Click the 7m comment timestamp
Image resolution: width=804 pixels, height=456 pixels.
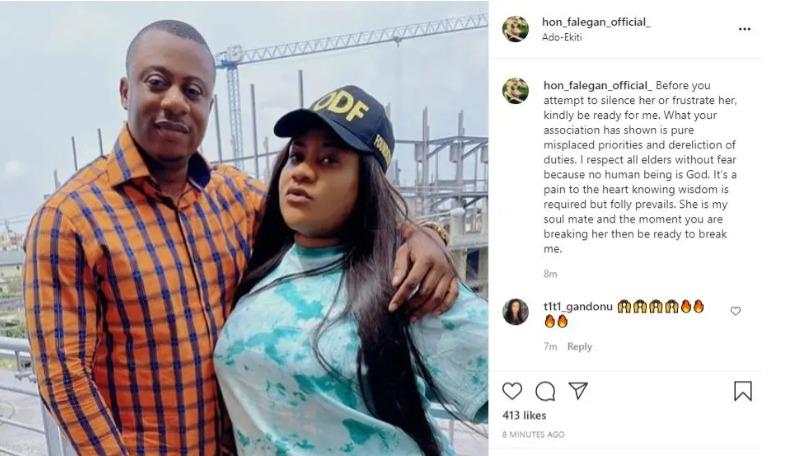550,347
